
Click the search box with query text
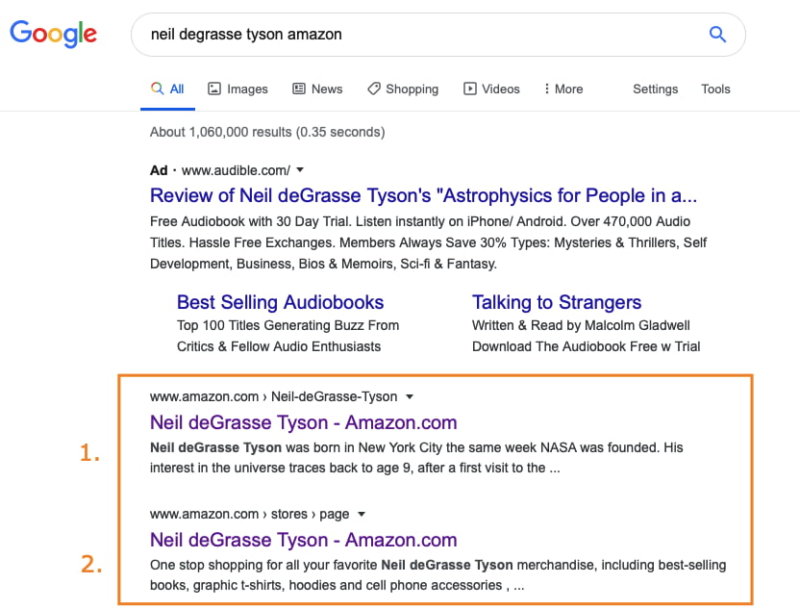click(438, 35)
